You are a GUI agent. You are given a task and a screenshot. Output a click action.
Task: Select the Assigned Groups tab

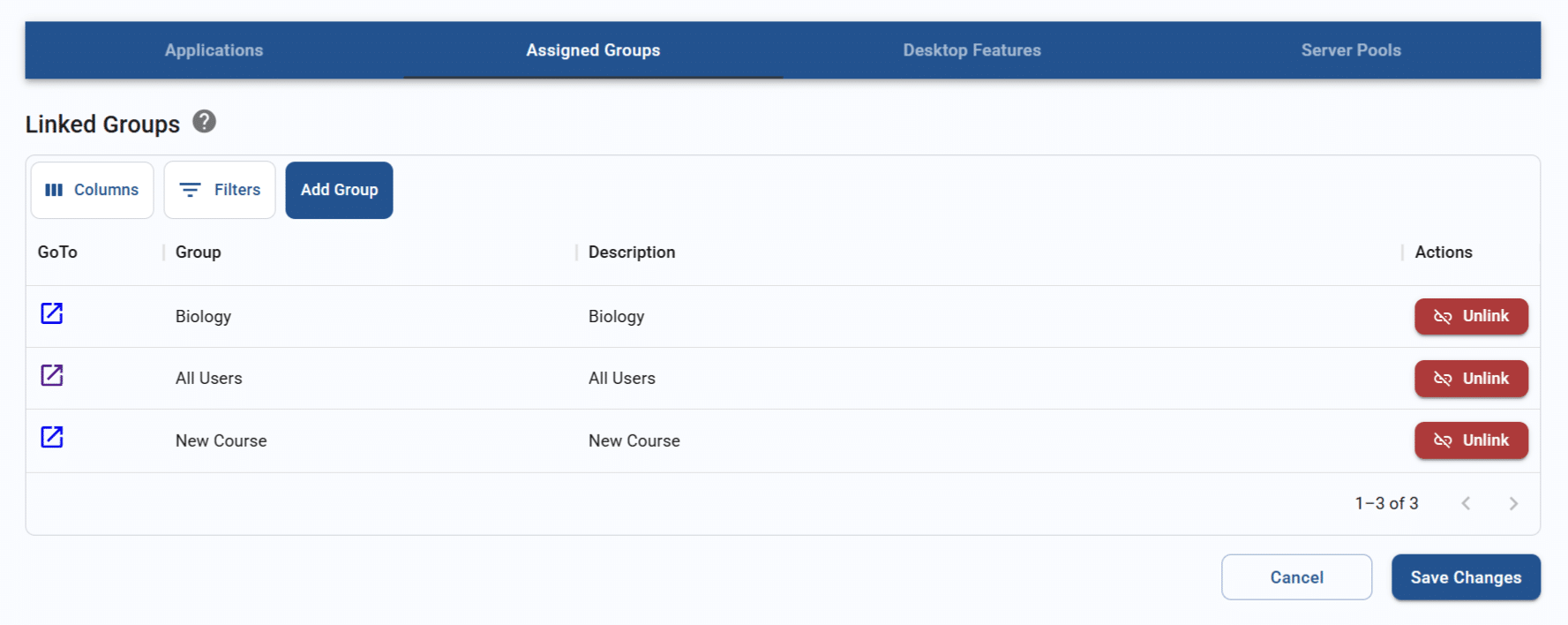(593, 50)
